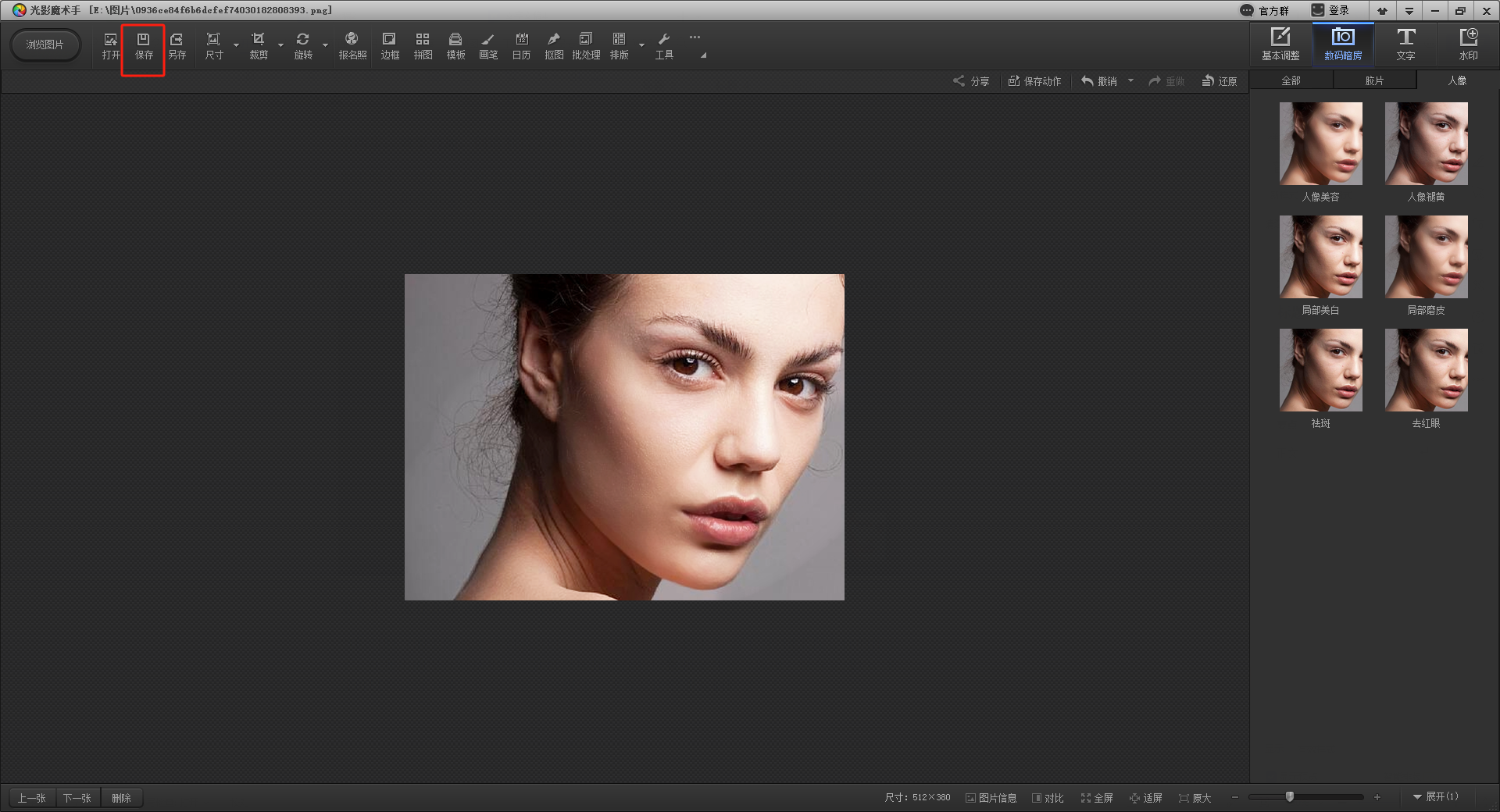The width and height of the screenshot is (1500, 812).
Task: Click 分享 to share the image
Action: pos(971,81)
